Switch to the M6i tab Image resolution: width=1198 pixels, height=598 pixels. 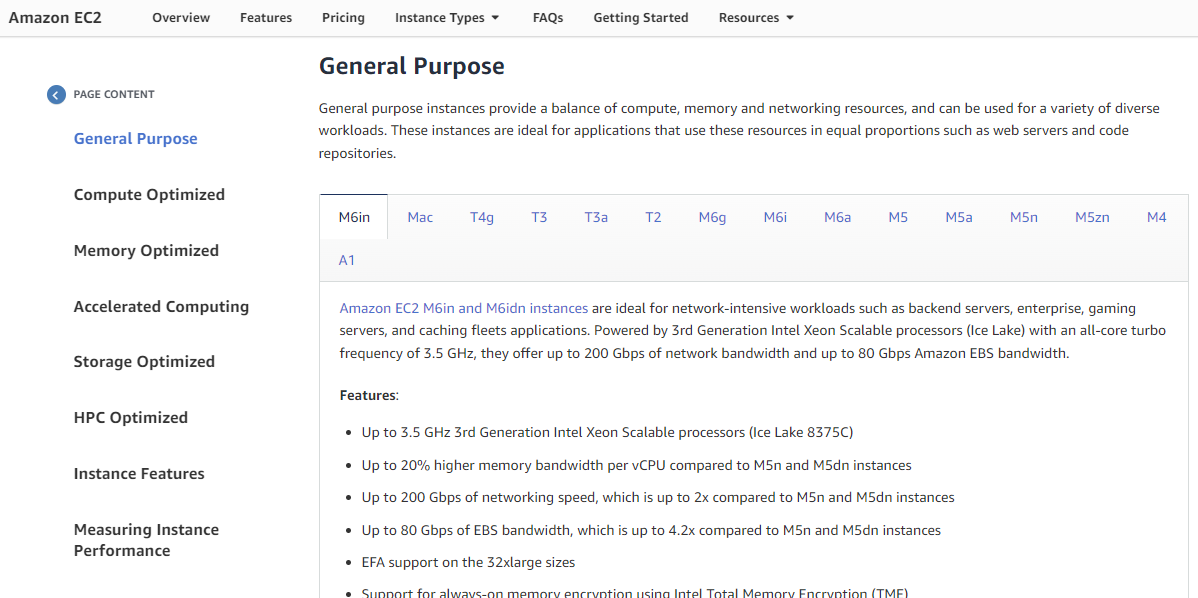pos(775,218)
